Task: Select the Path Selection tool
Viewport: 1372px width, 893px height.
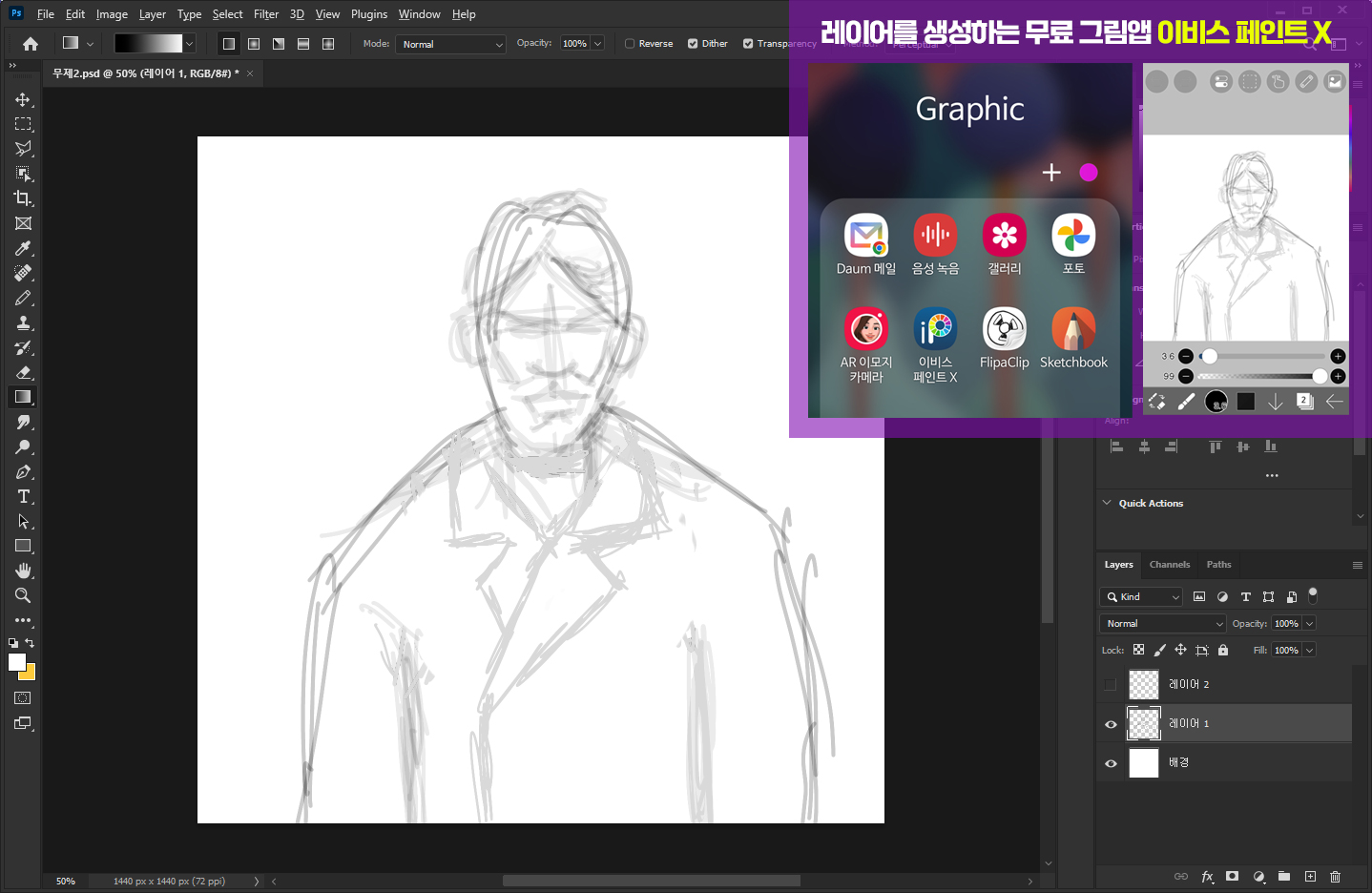Action: click(x=23, y=521)
